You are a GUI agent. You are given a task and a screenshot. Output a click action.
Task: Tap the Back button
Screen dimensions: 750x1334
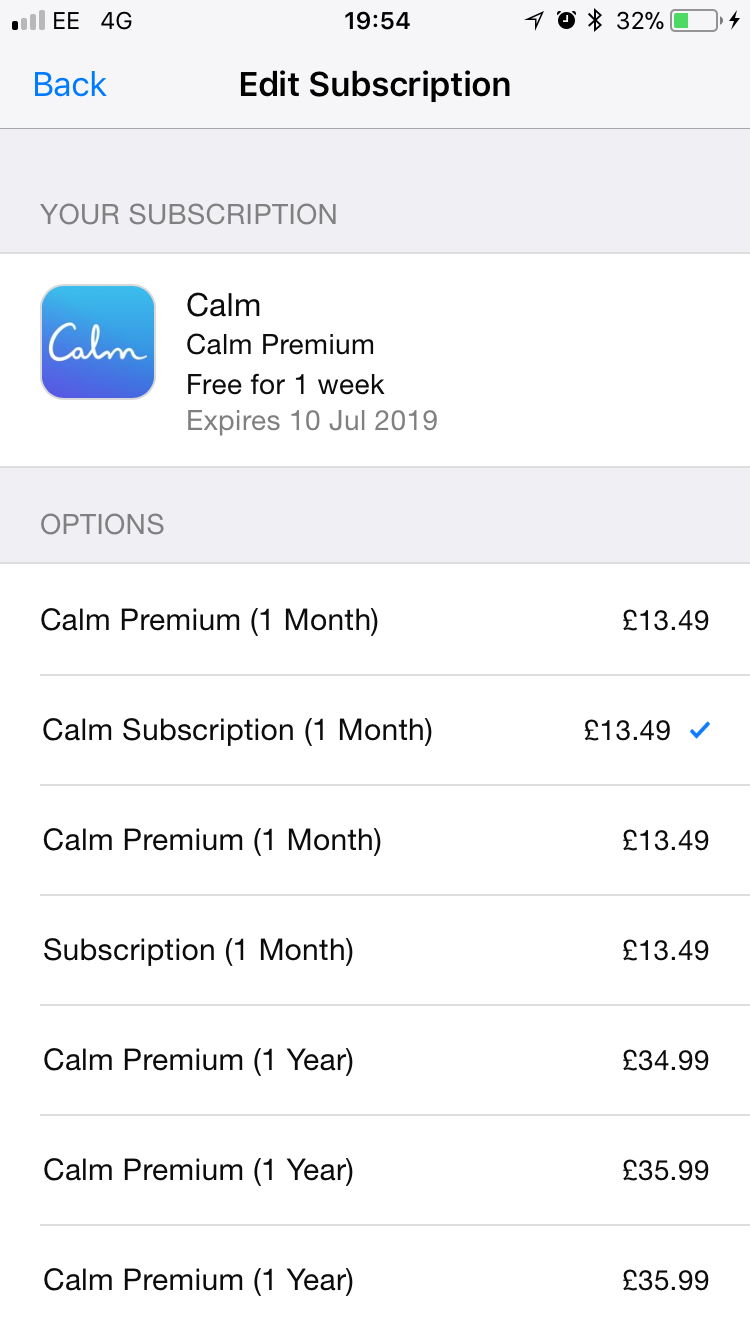coord(70,85)
